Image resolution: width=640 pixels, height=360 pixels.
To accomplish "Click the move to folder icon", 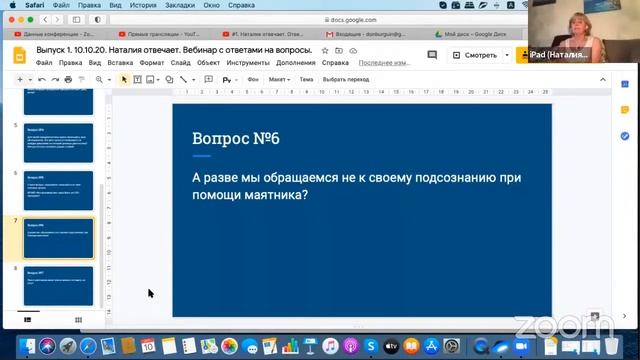I will [339, 51].
